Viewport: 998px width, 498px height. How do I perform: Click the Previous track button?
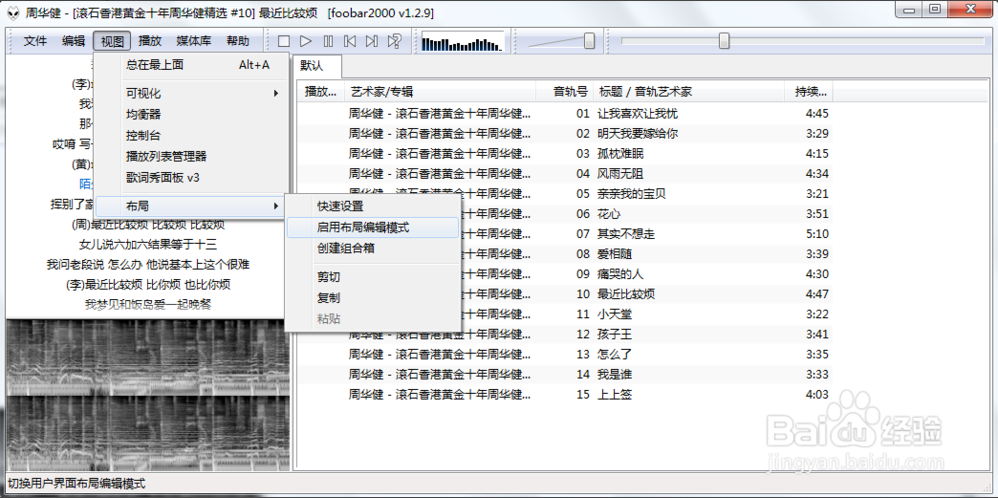pyautogui.click(x=350, y=41)
